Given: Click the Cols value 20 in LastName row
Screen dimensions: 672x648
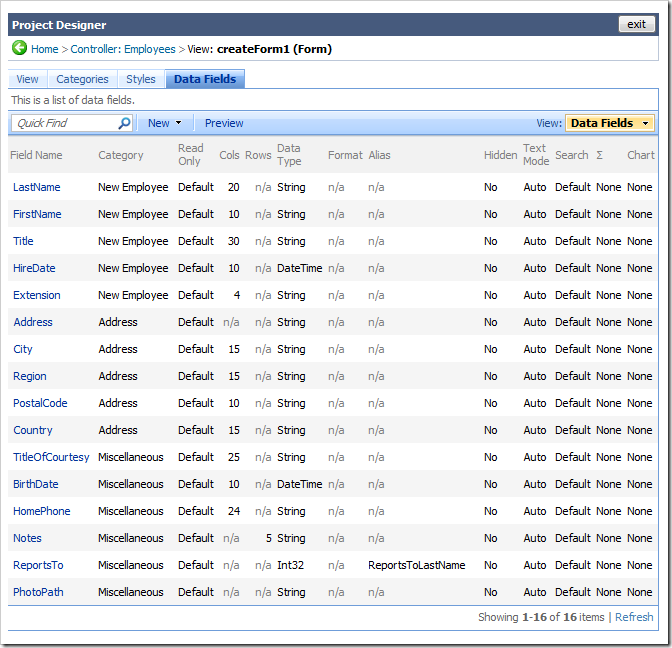Looking at the screenshot, I should pyautogui.click(x=234, y=187).
